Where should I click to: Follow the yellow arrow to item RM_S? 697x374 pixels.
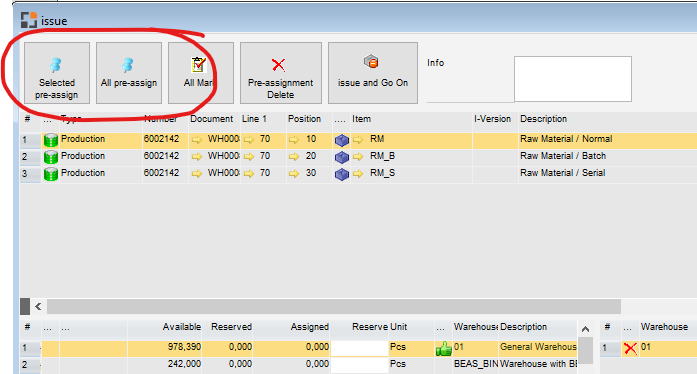tap(358, 173)
